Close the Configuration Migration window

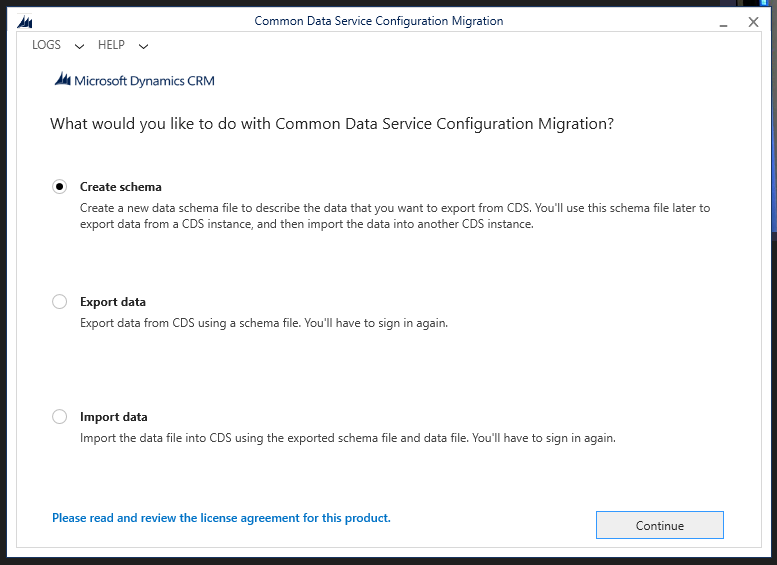[753, 21]
